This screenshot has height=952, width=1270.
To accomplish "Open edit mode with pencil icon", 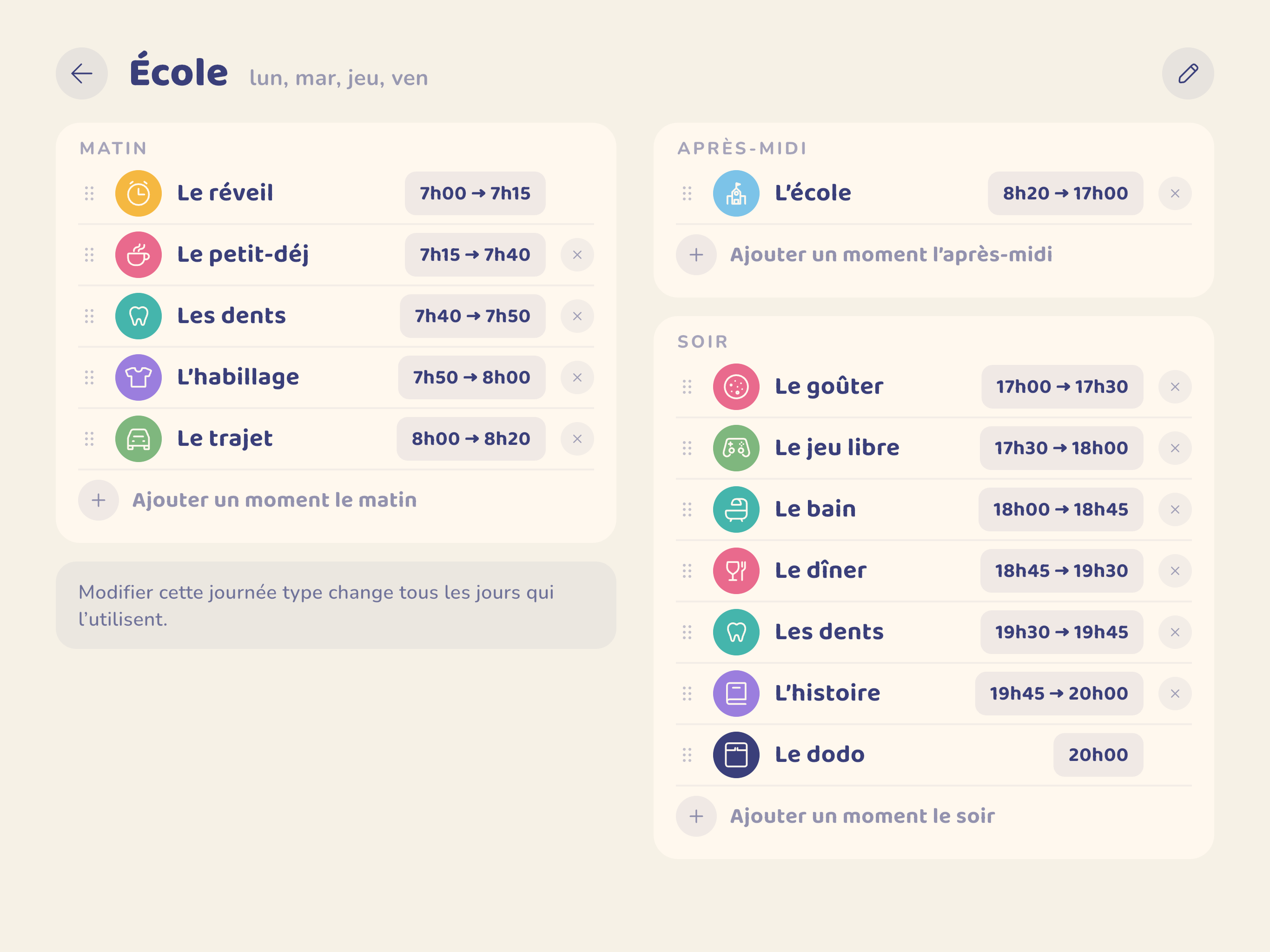I will pyautogui.click(x=1187, y=73).
